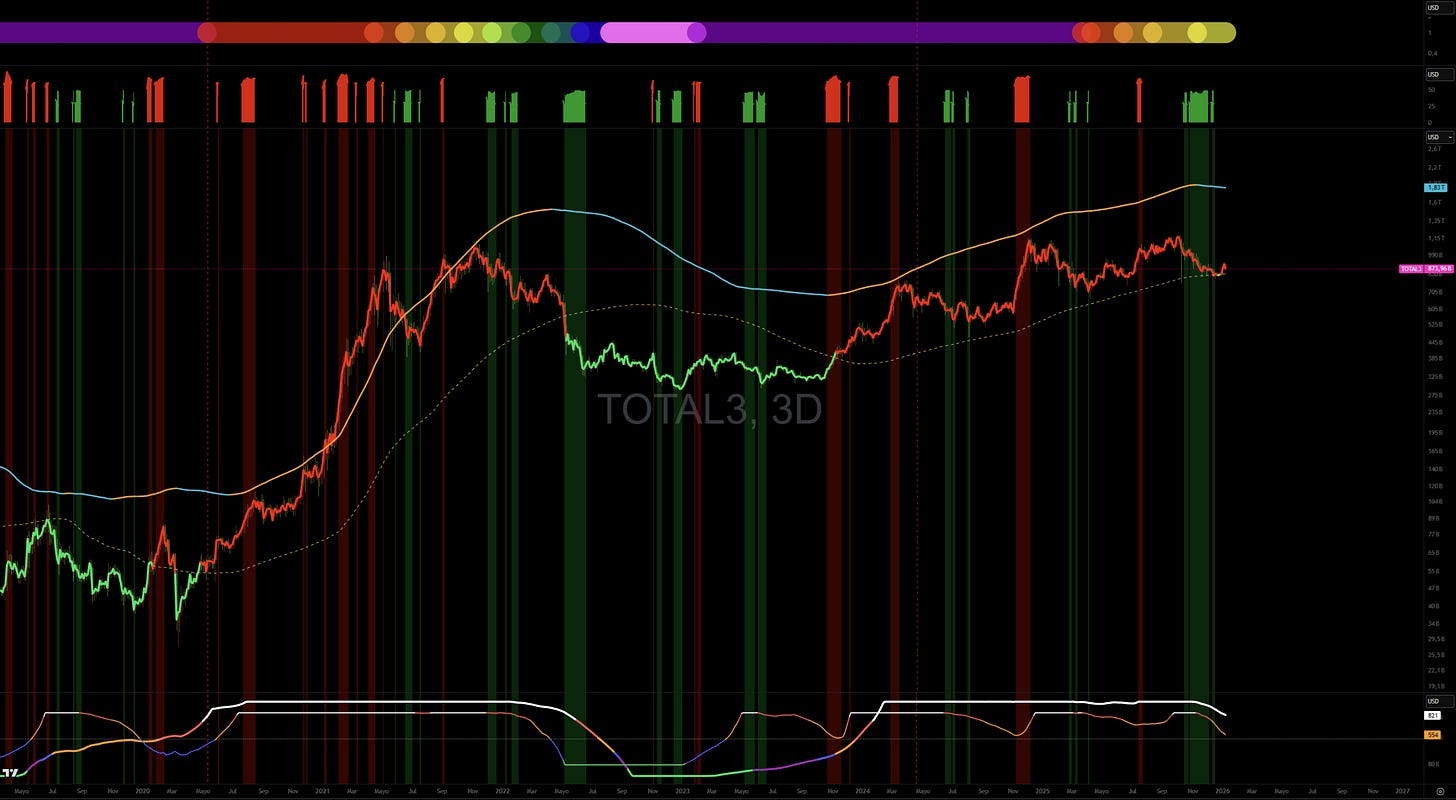The width and height of the screenshot is (1456, 800).
Task: Click the 705 B price scale level
Action: click(x=1435, y=291)
